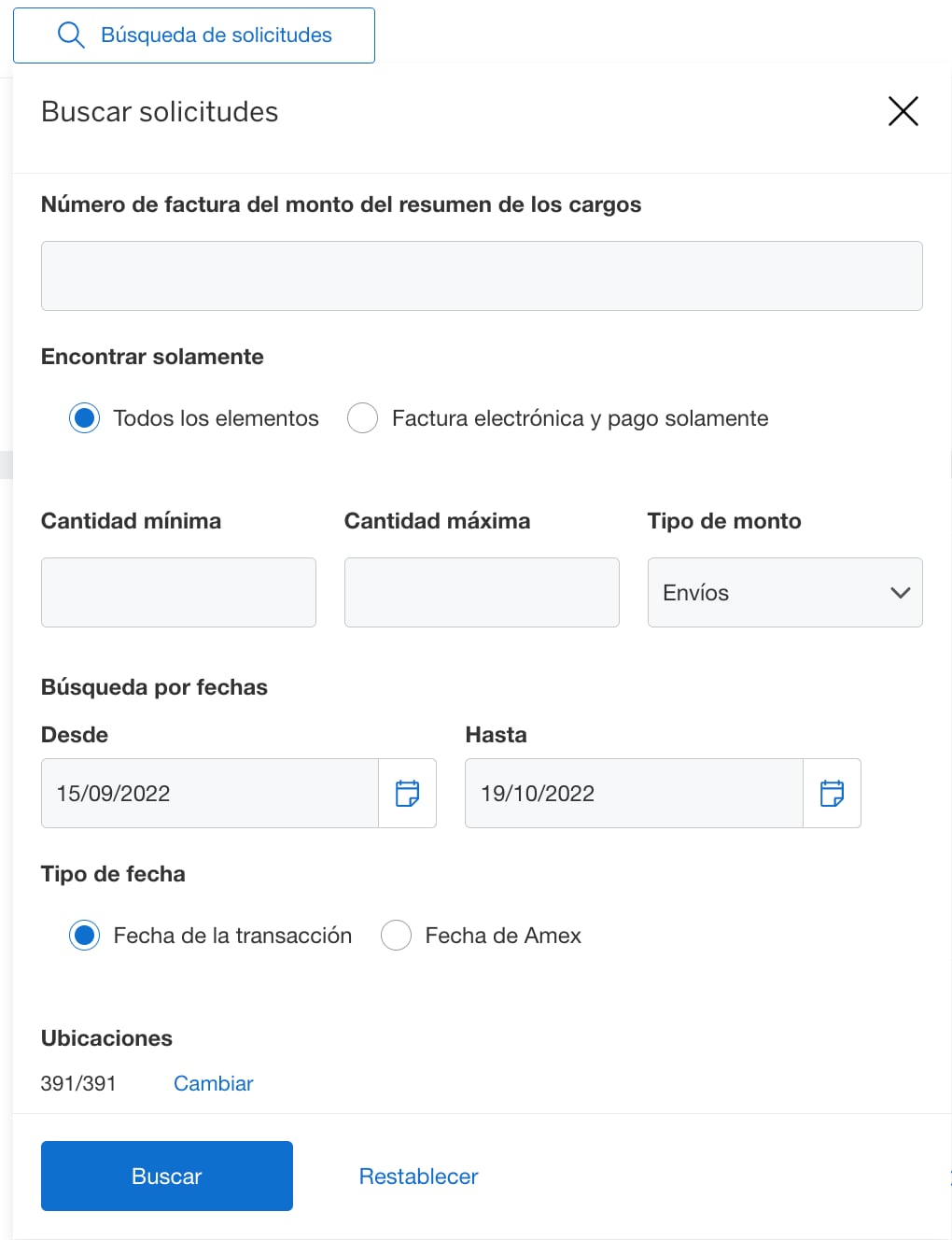Open the calendar picker for the Desde date
Screen dimensions: 952x1240
(407, 793)
